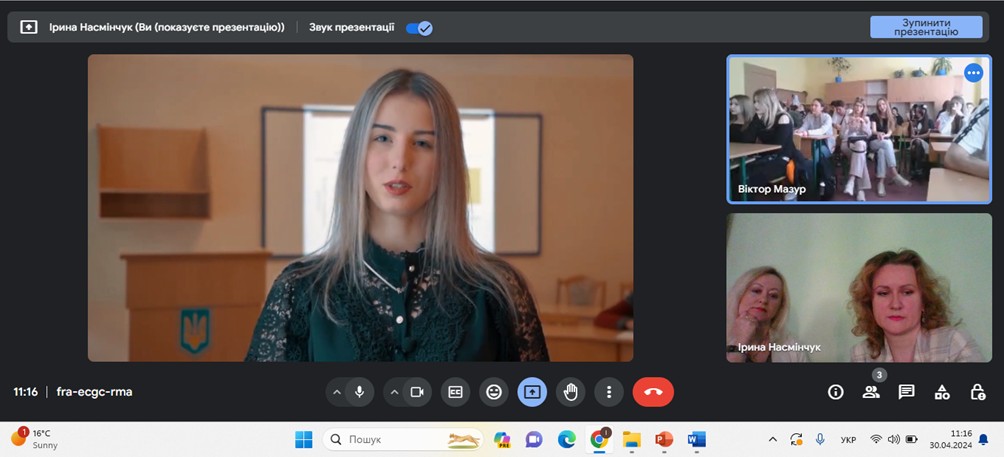
Task: Open the activities panel
Action: tap(942, 392)
